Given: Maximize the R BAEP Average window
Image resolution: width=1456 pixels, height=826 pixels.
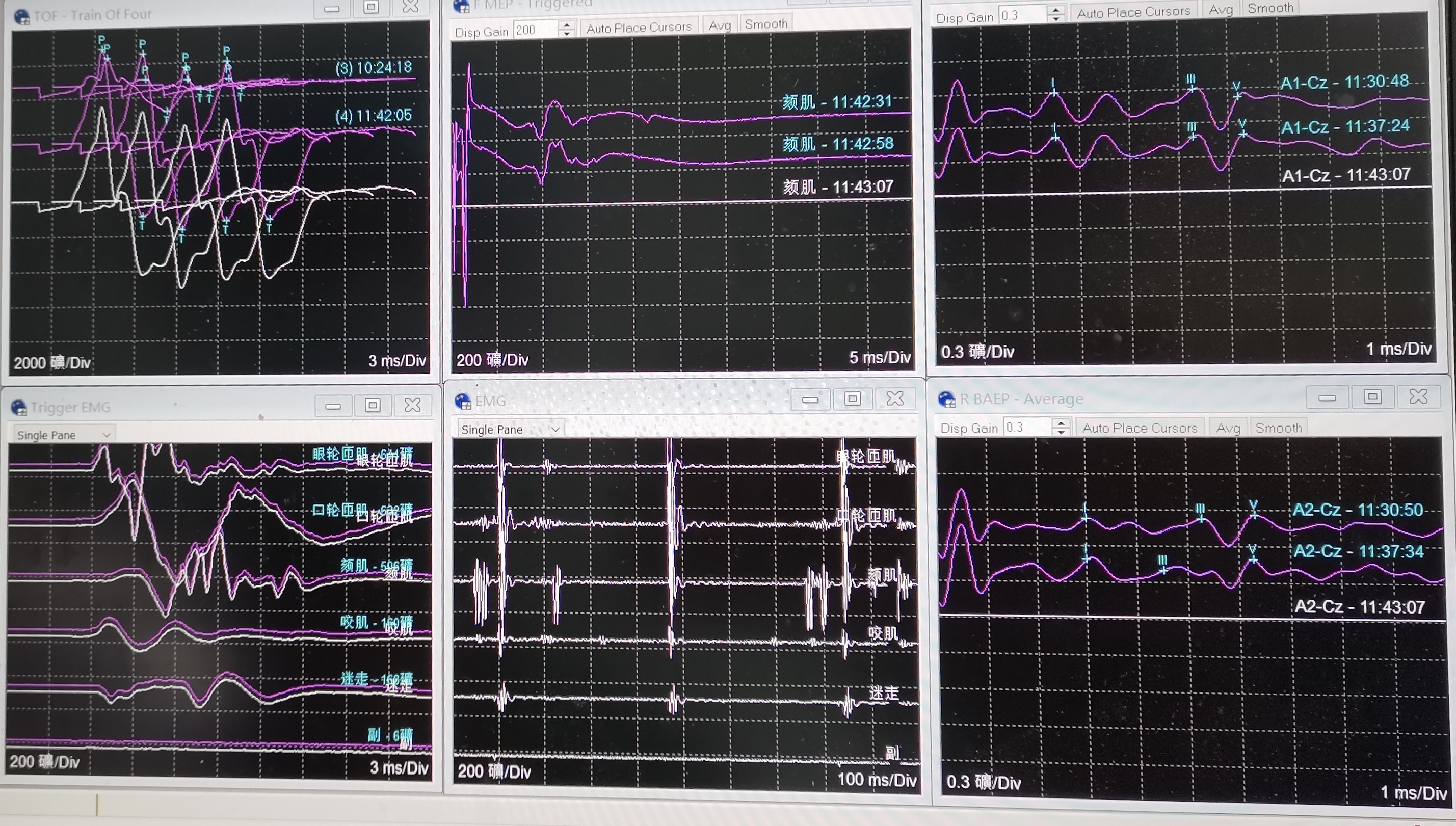Looking at the screenshot, I should (1372, 396).
